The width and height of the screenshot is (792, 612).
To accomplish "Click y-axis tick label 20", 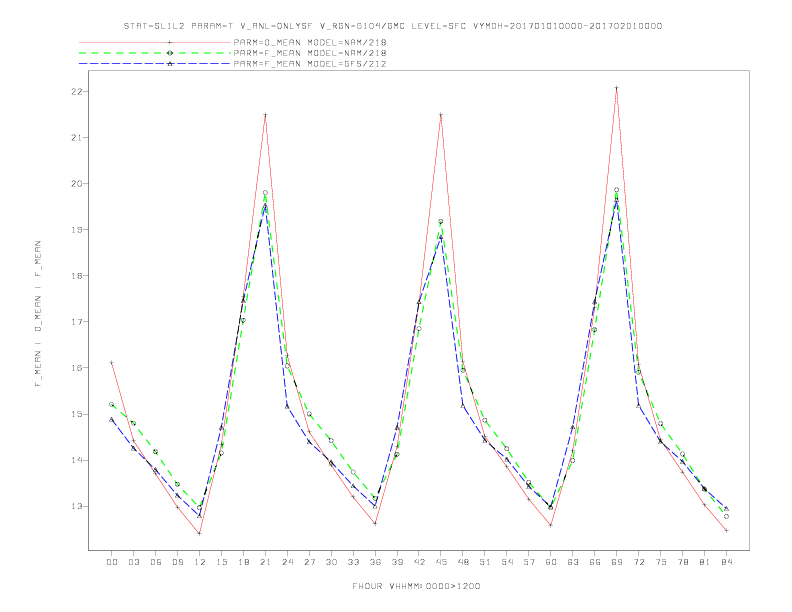I will point(76,184).
